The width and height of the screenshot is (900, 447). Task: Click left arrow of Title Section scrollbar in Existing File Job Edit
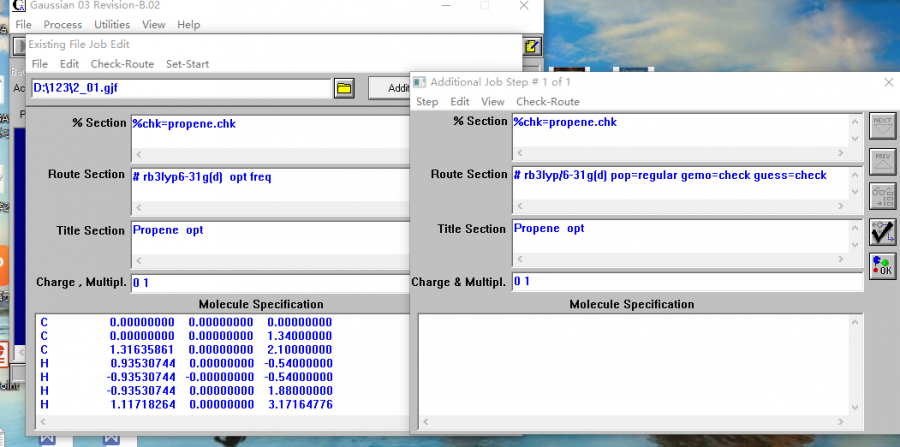(139, 260)
